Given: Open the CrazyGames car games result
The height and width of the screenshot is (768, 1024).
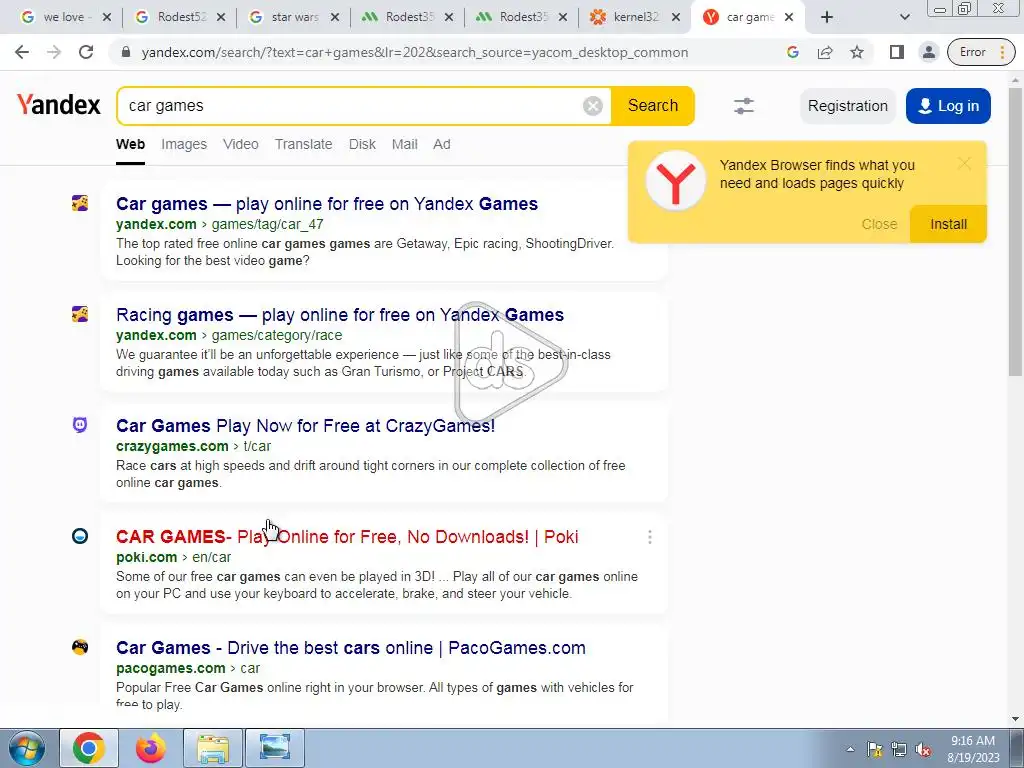Looking at the screenshot, I should click(x=306, y=426).
